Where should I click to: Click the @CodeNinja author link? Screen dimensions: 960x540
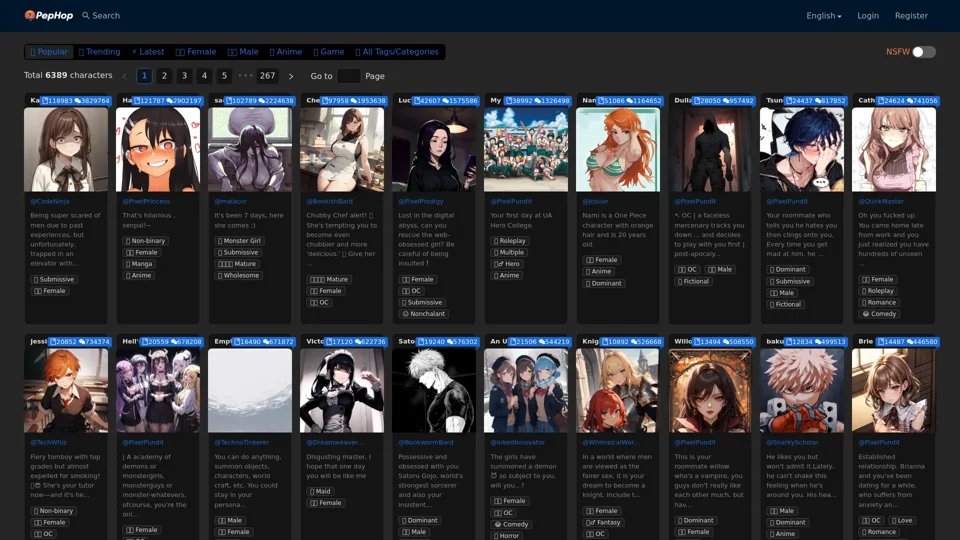[50, 201]
